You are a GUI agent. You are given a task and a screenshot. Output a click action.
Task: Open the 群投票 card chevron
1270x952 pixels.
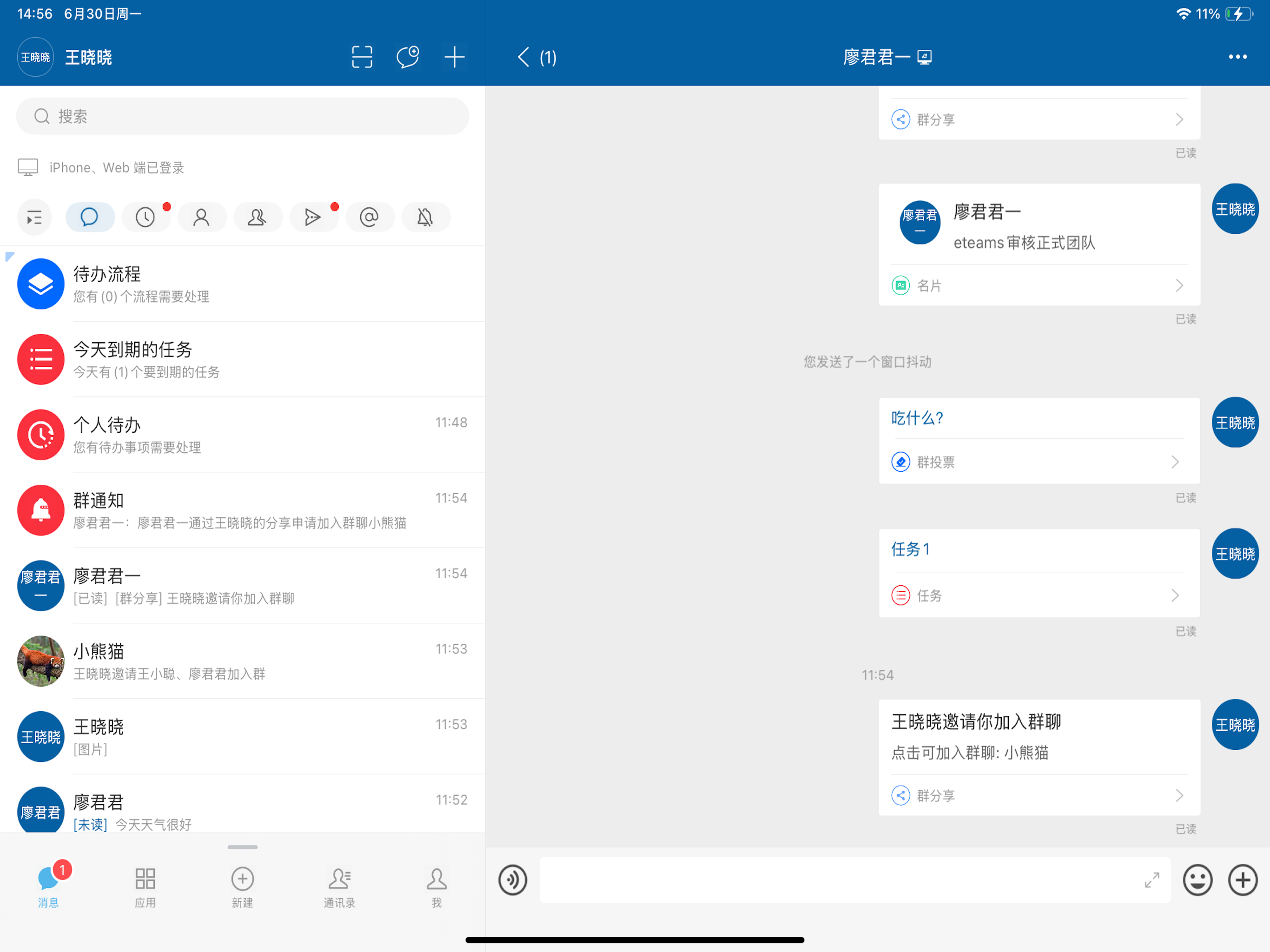click(1175, 462)
